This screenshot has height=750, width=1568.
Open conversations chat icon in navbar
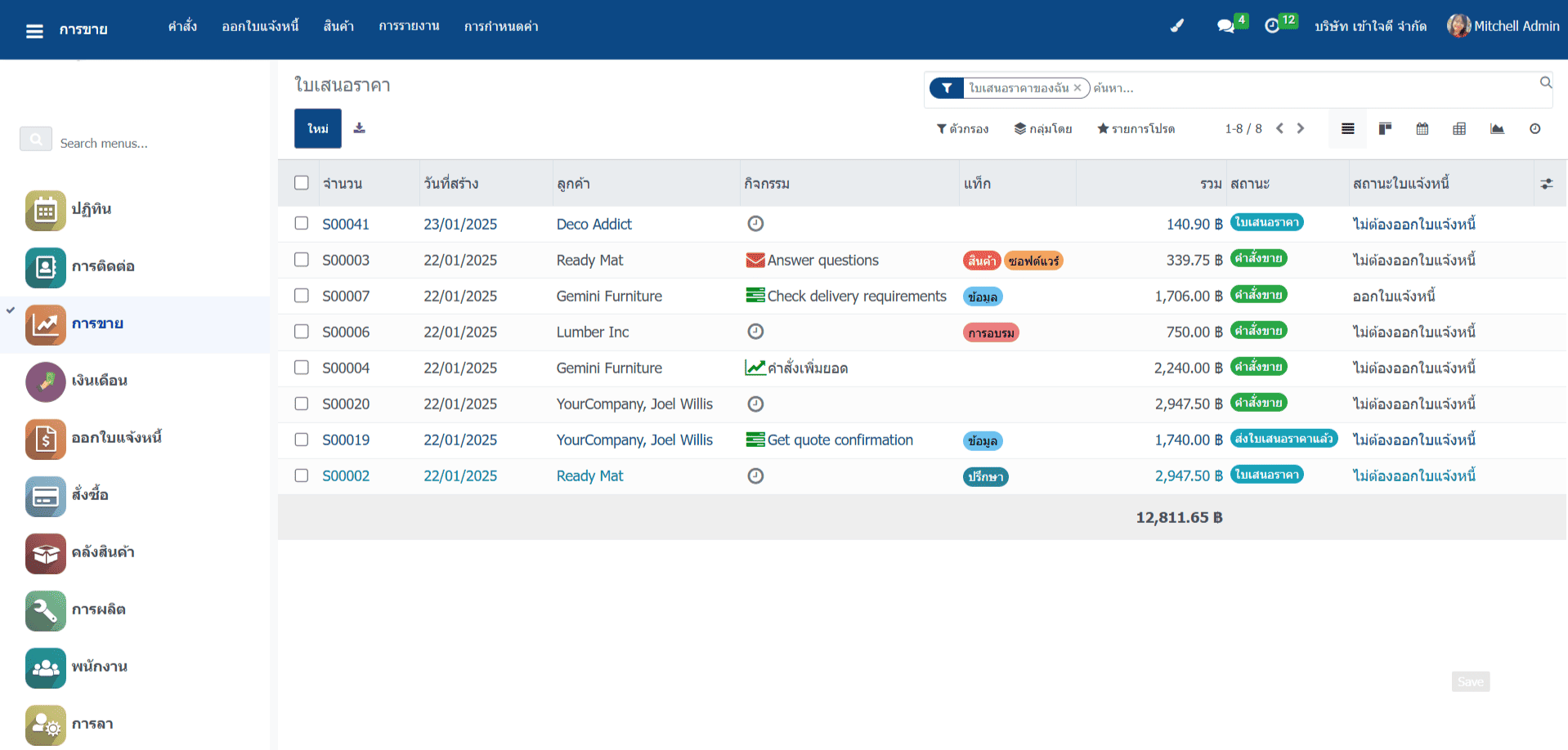1225,26
